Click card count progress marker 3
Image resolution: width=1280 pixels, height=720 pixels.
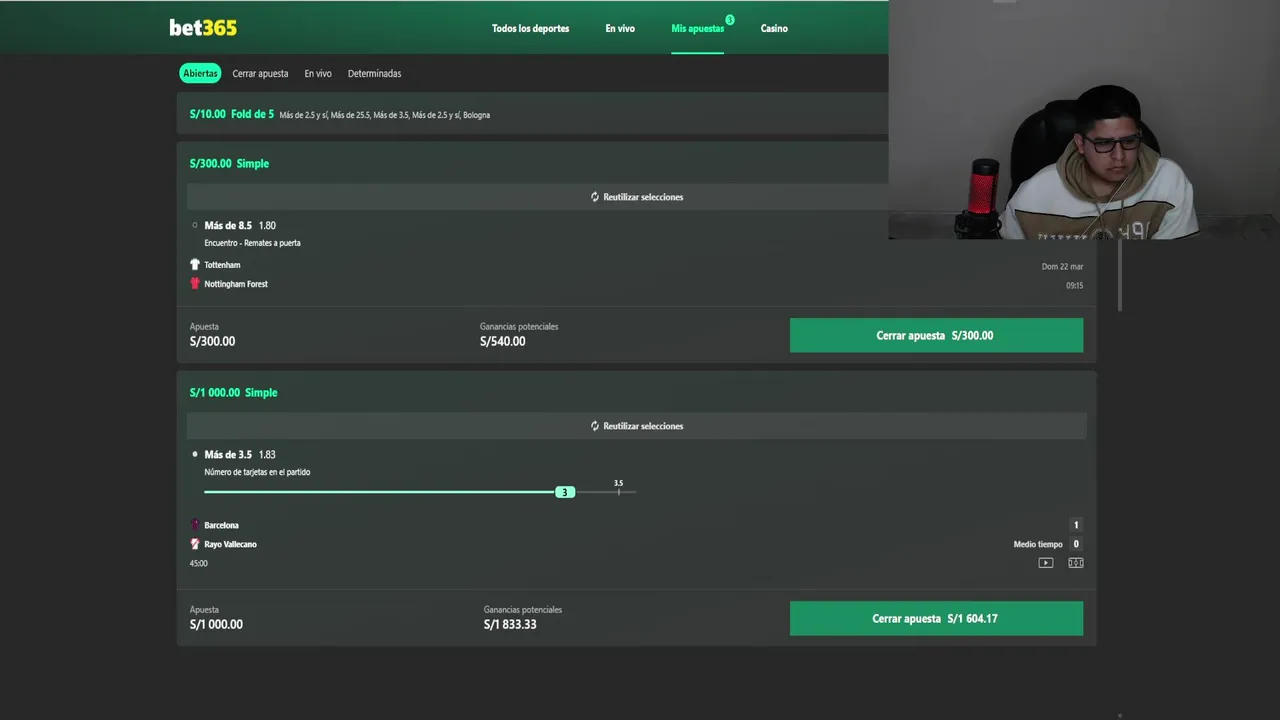pyautogui.click(x=565, y=492)
